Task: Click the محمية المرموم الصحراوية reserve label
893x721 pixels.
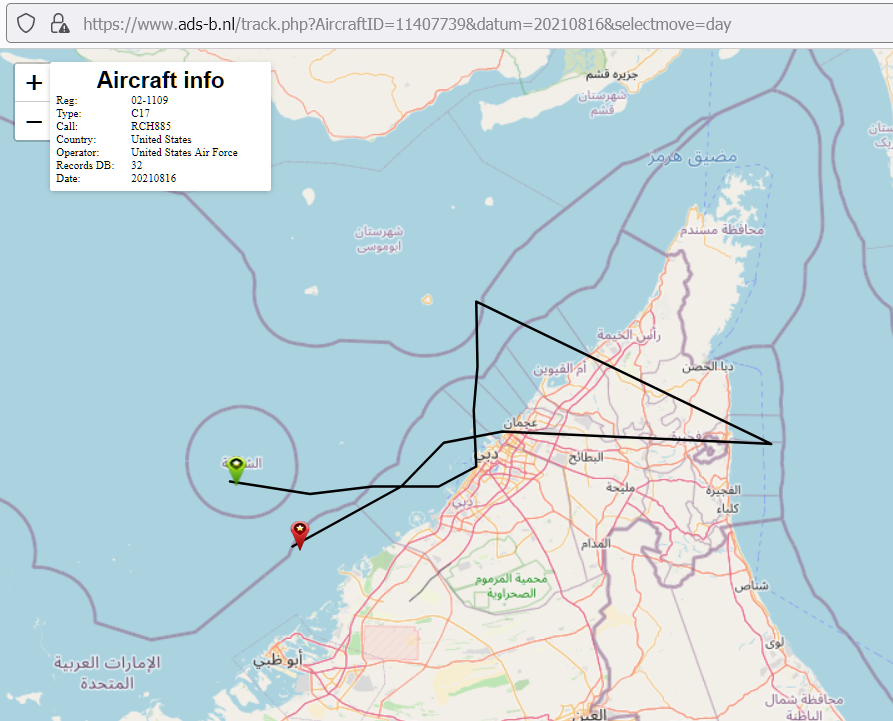Action: coord(511,586)
